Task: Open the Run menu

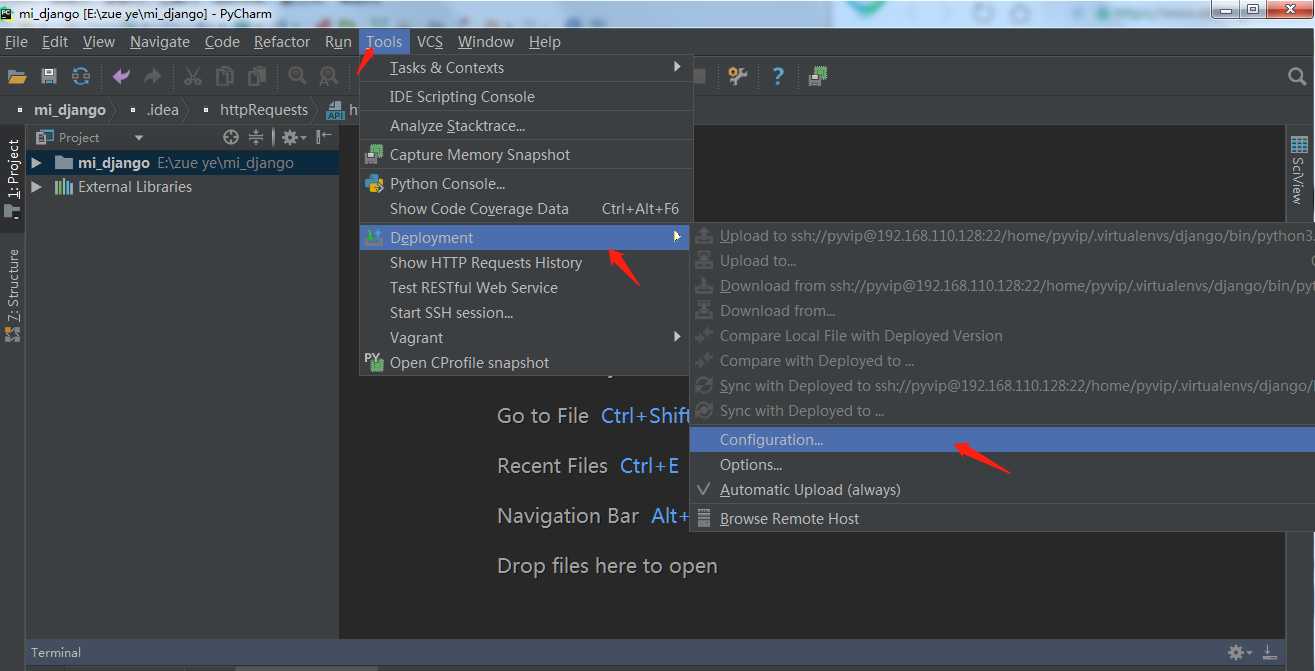Action: point(338,42)
